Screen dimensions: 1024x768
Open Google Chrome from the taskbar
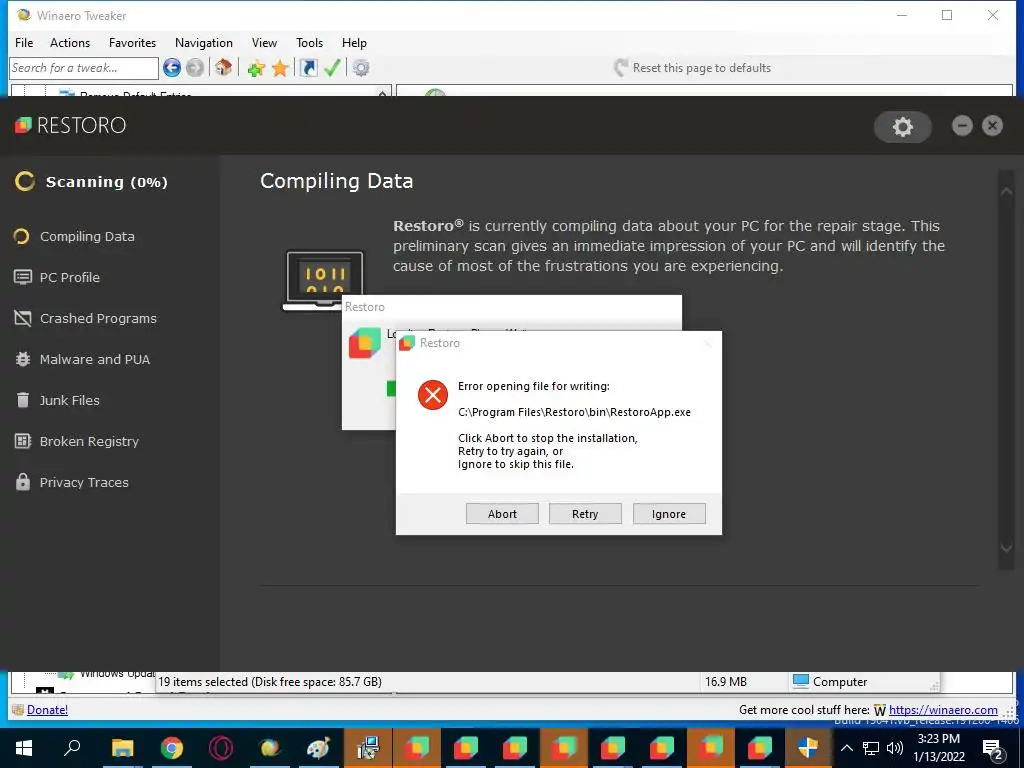[x=172, y=748]
